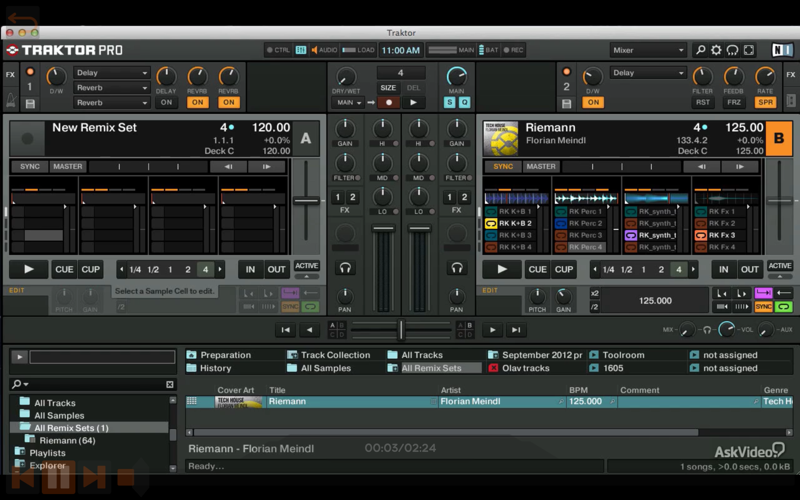The height and width of the screenshot is (500, 800).
Task: Select All Tracks in browser tree
Action: 55,403
